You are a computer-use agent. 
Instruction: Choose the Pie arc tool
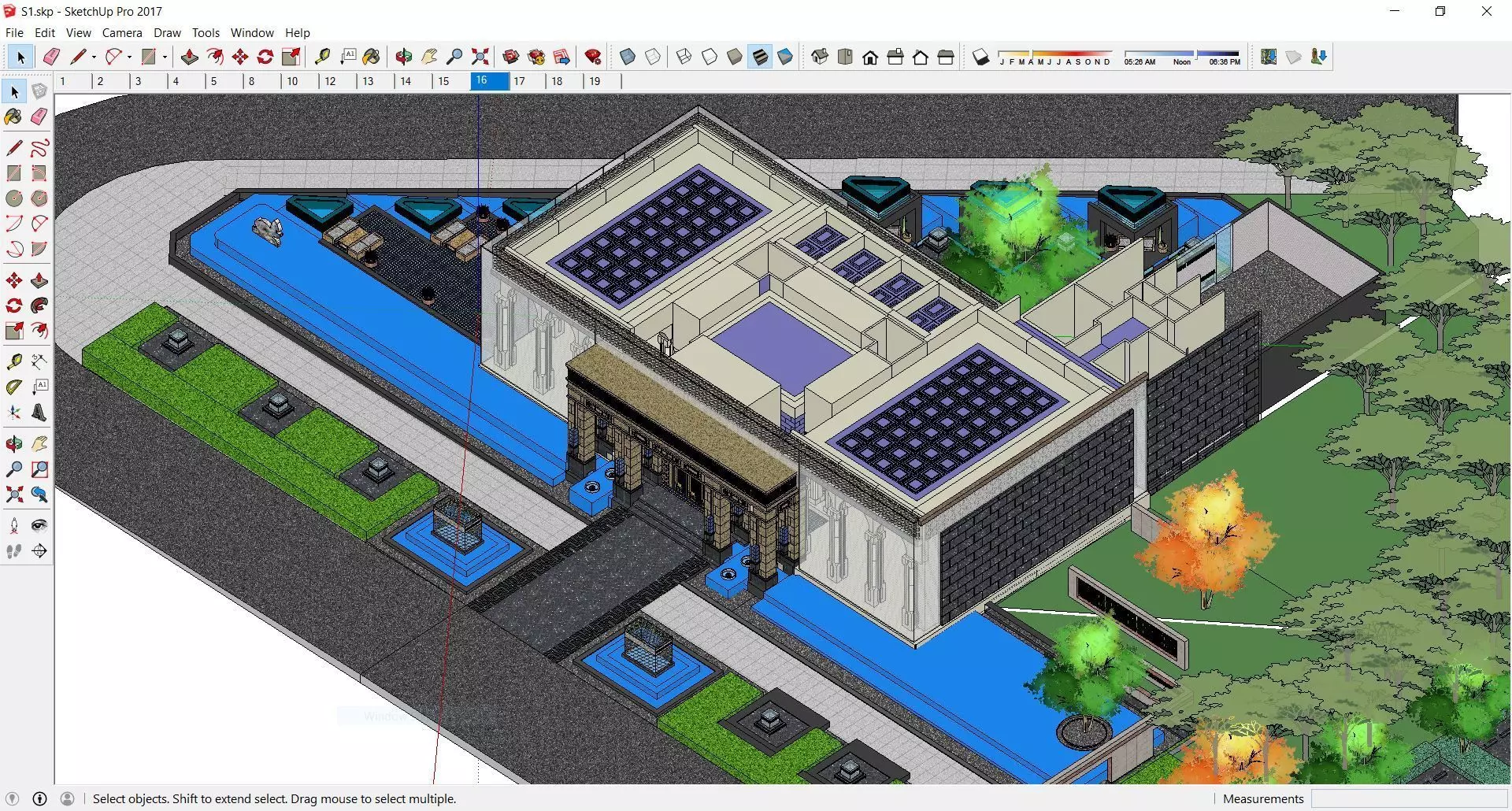pos(39,249)
